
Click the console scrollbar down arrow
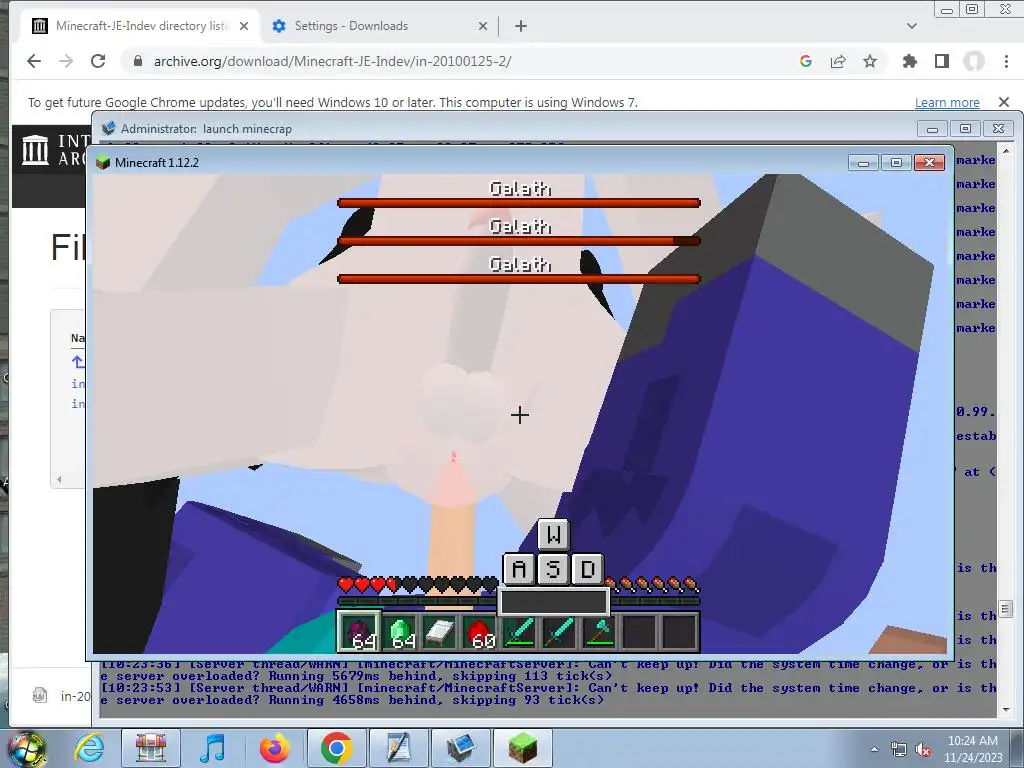1006,709
